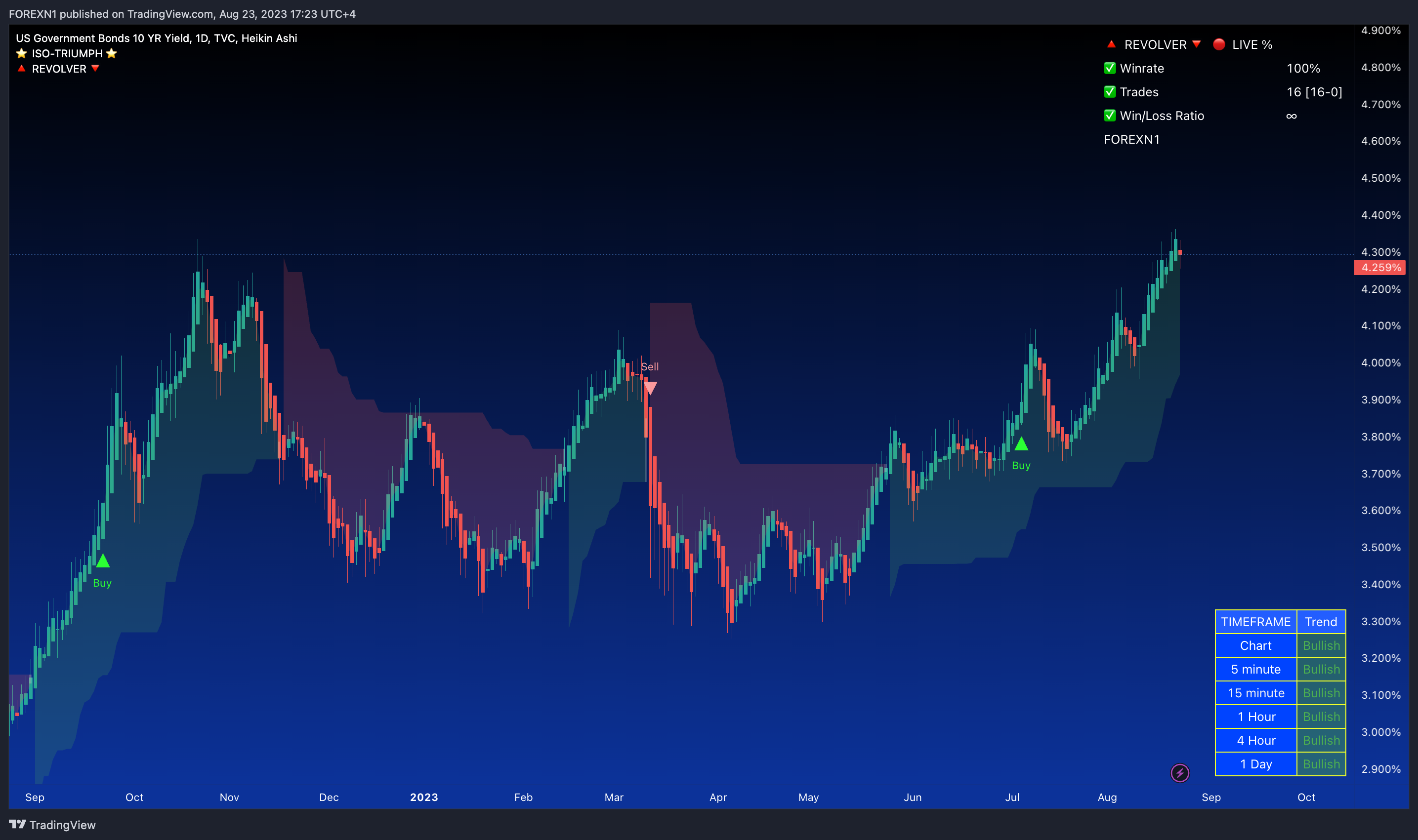Click the Chart row in timeframe table
This screenshot has height=840, width=1418.
click(1255, 645)
